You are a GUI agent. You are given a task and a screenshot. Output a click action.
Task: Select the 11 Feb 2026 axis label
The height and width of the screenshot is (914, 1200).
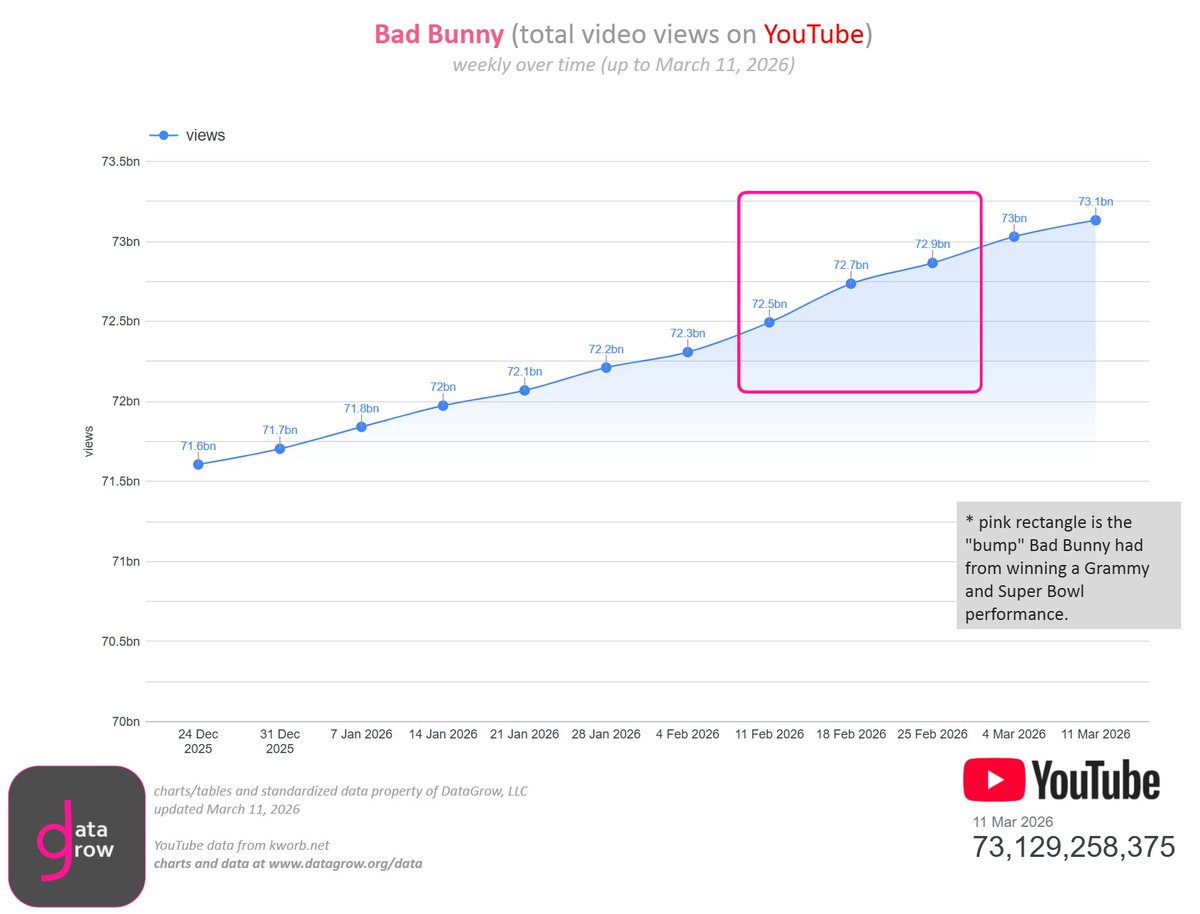click(x=769, y=733)
